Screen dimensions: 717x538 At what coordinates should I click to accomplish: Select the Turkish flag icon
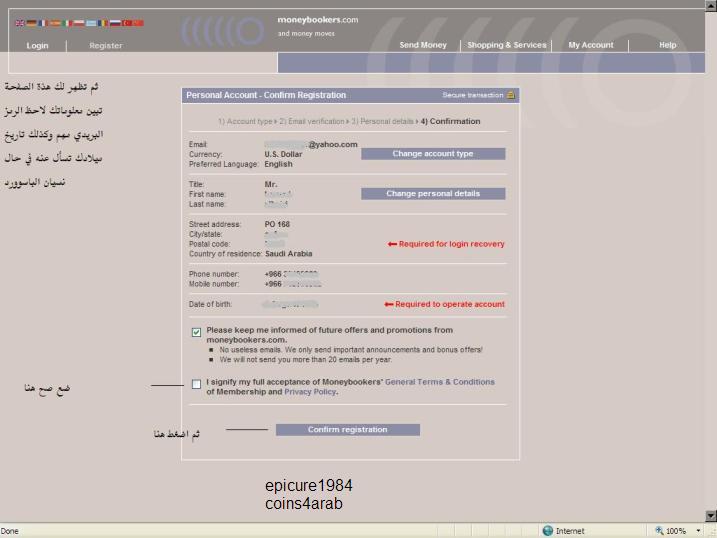click(x=127, y=23)
